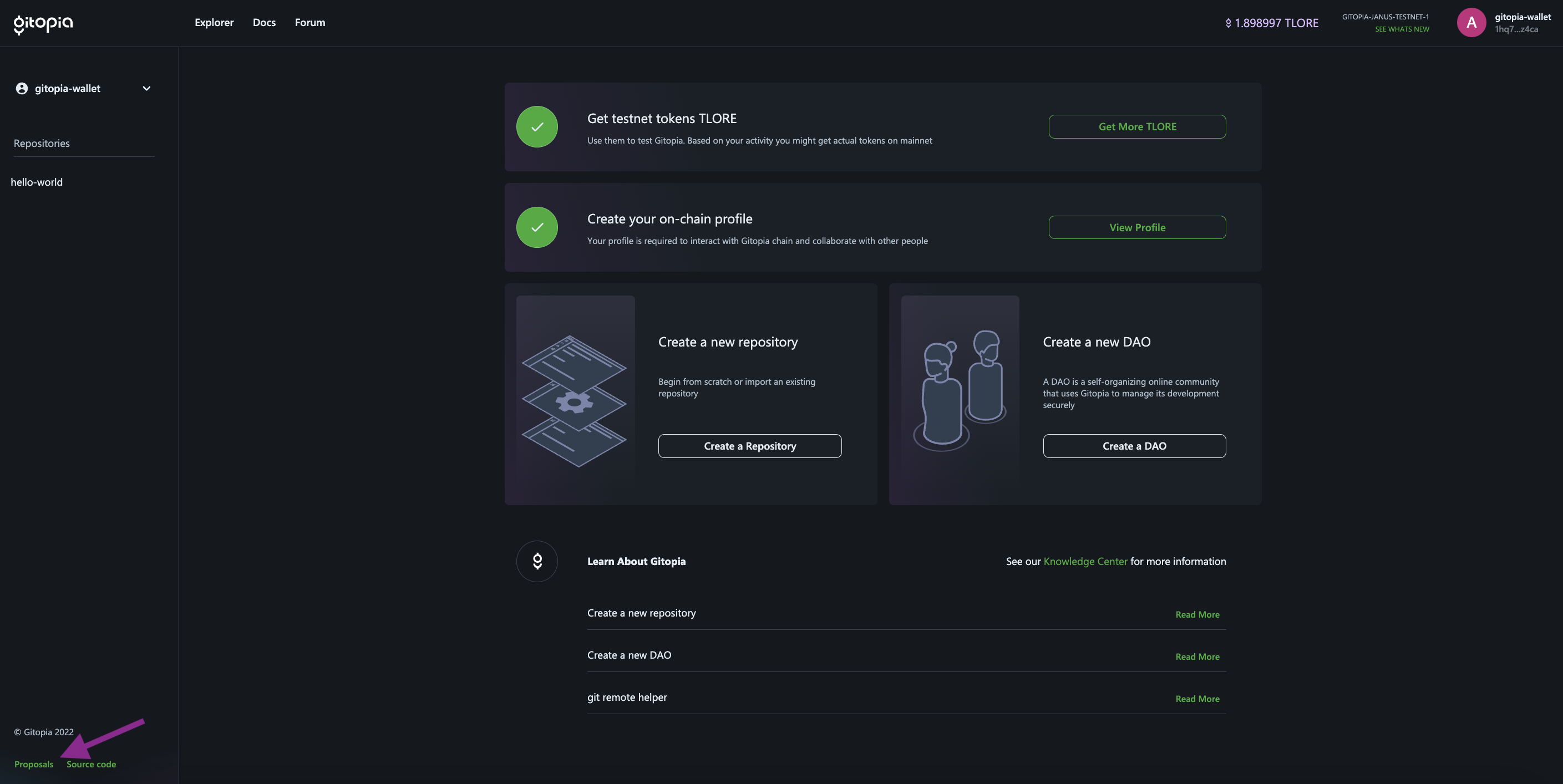Click the account icon beside gitopia-wallet
This screenshot has width=1563, height=784.
[x=22, y=89]
